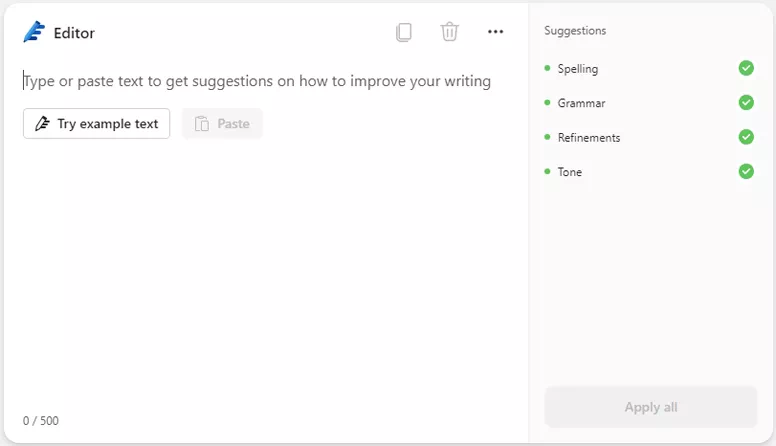This screenshot has height=446, width=776.
Task: Click the pen icon in Try example text
Action: tap(42, 124)
